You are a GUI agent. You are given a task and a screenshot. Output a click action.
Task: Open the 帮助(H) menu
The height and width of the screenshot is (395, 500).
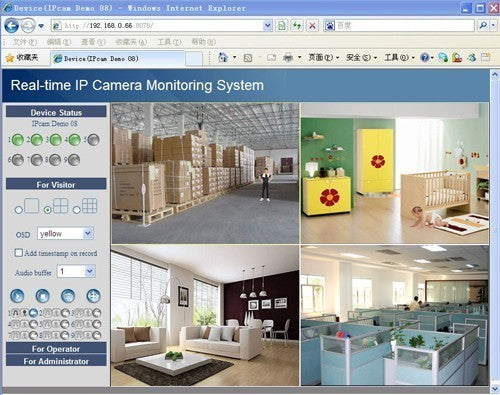coord(203,42)
